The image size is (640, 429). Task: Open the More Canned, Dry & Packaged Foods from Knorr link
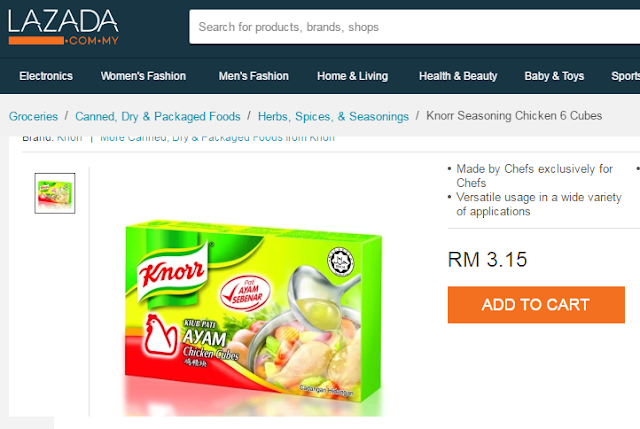pos(217,139)
